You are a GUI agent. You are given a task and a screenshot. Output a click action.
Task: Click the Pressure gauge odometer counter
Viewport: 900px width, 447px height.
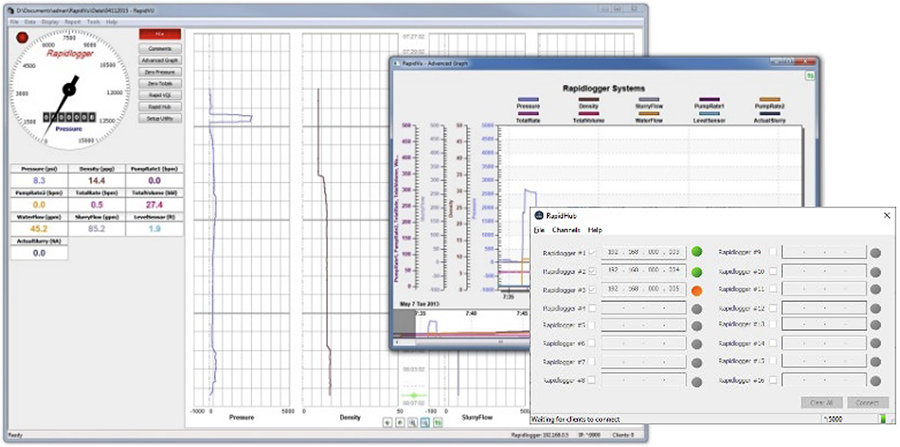click(69, 117)
